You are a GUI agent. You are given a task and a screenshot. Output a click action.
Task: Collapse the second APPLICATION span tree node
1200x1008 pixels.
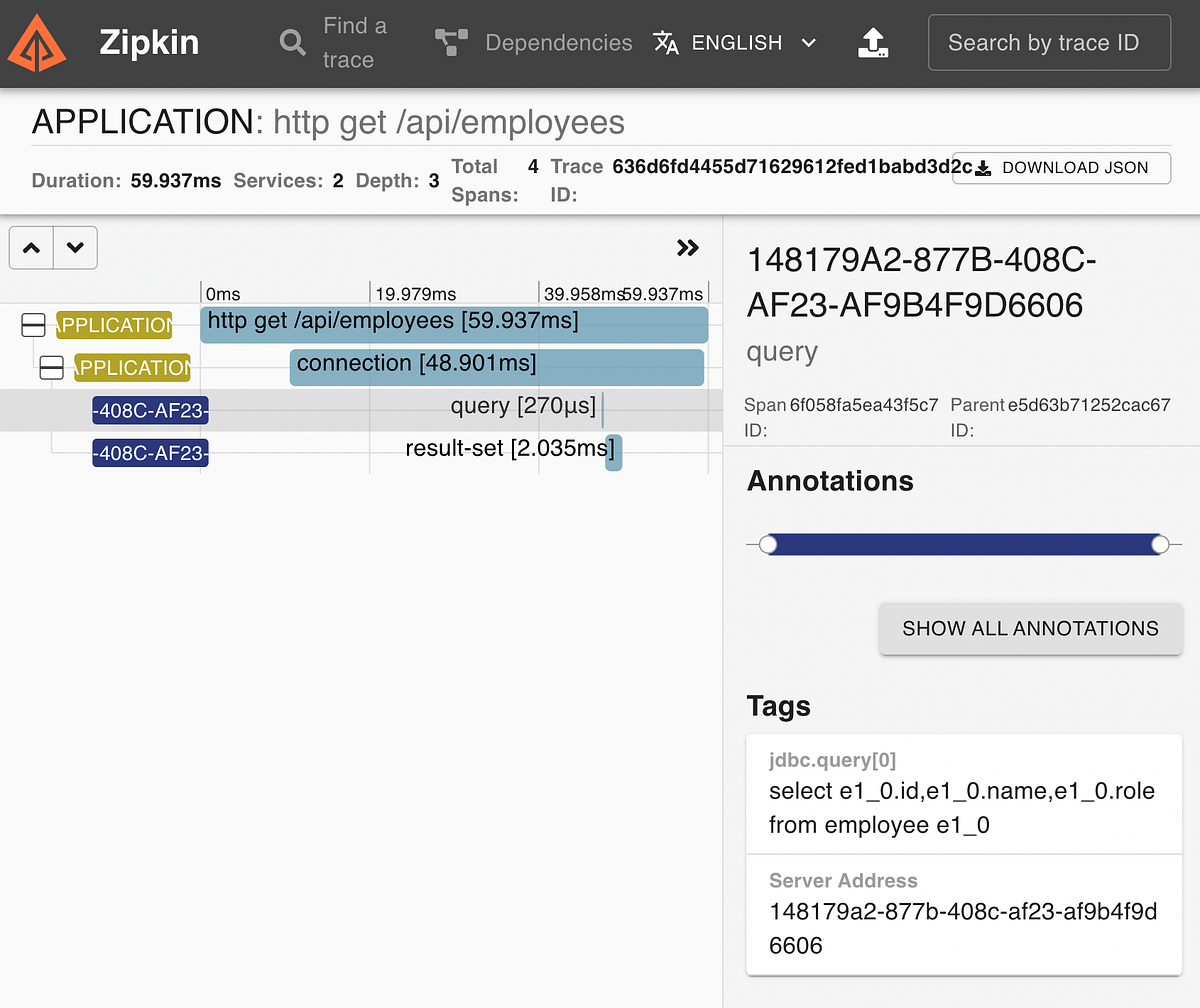pos(51,367)
